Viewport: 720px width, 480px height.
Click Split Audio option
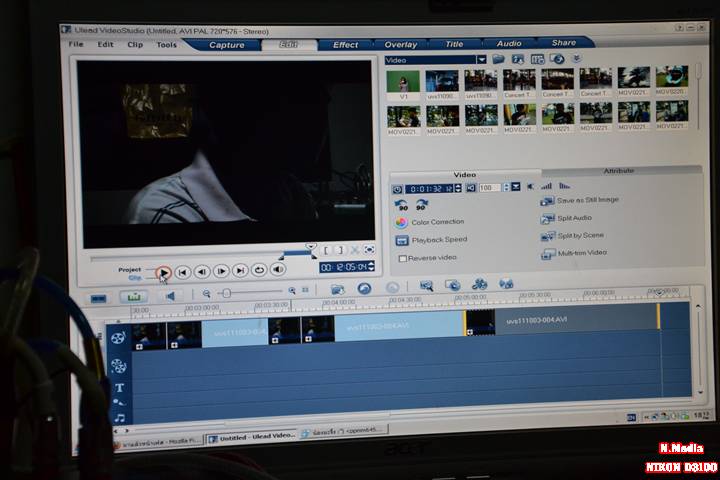(x=566, y=218)
